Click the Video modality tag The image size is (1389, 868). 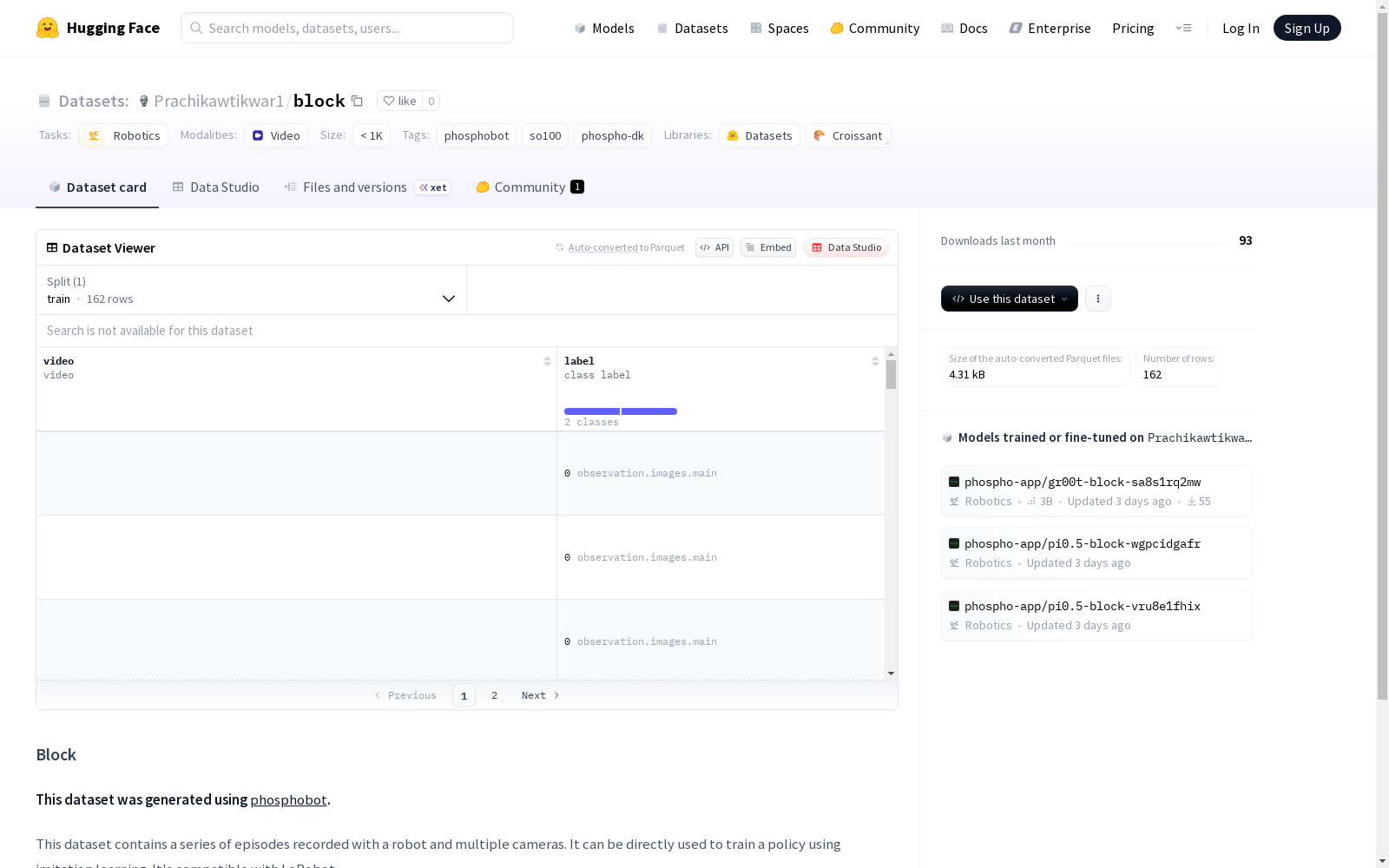(276, 135)
